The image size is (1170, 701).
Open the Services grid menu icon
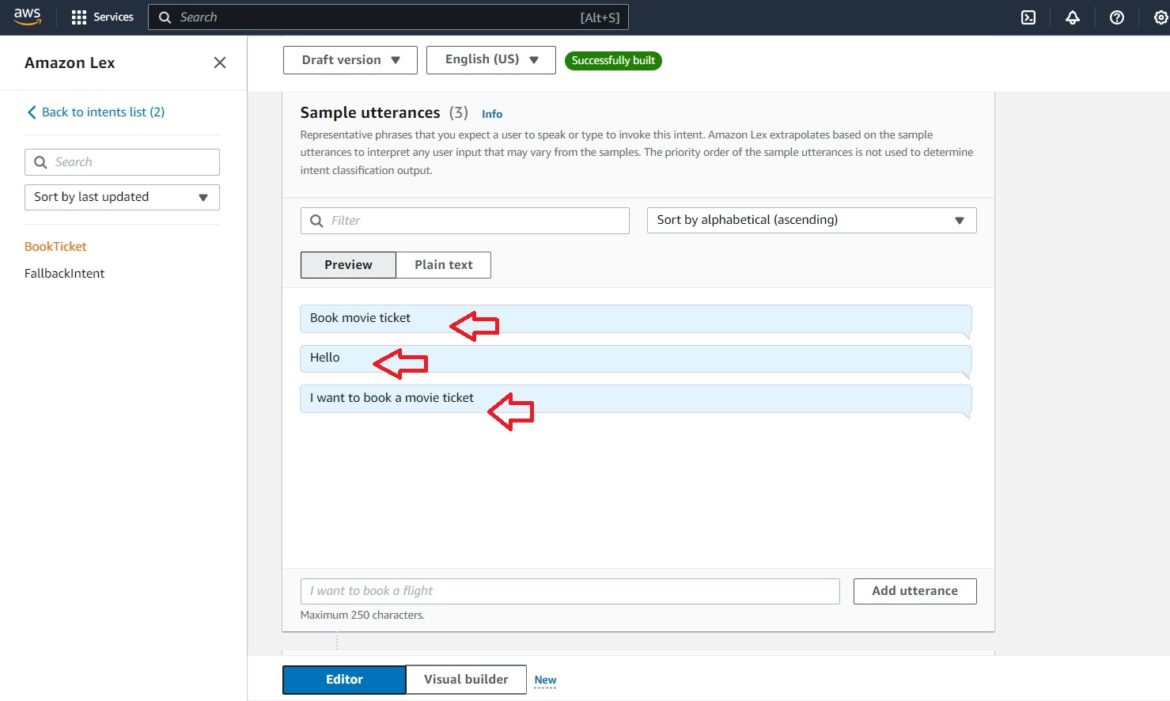(77, 16)
